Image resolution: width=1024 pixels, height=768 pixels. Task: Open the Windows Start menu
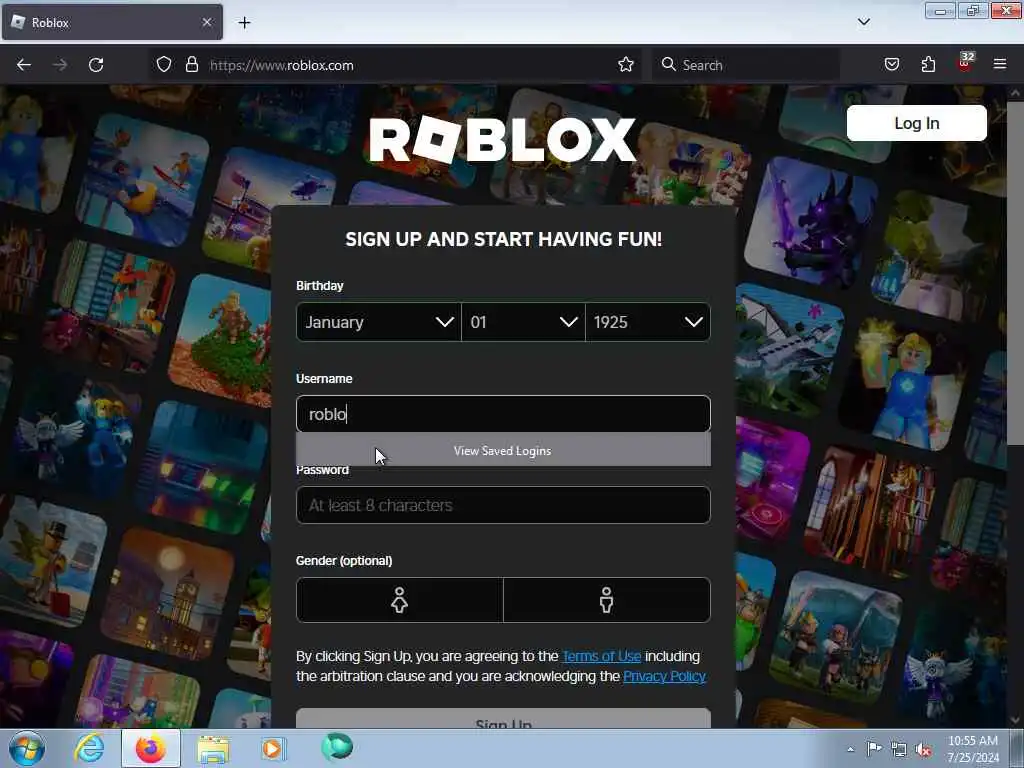(x=27, y=748)
